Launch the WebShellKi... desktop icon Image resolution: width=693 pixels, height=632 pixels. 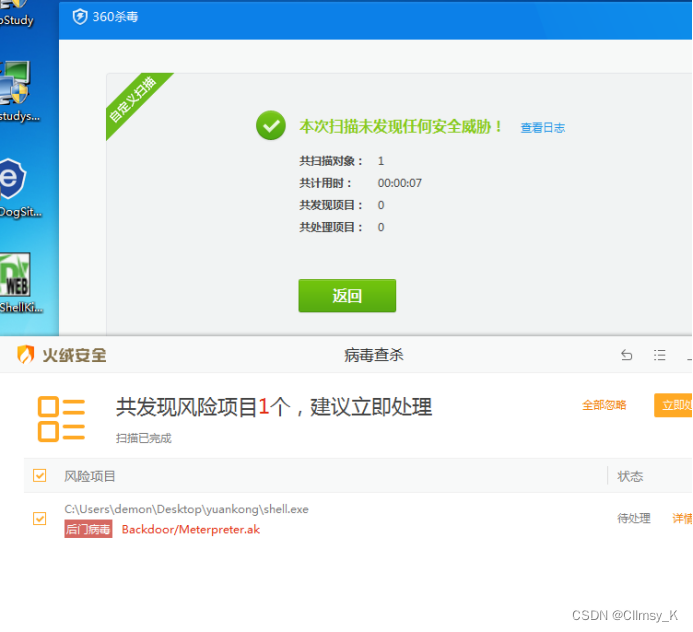point(15,274)
